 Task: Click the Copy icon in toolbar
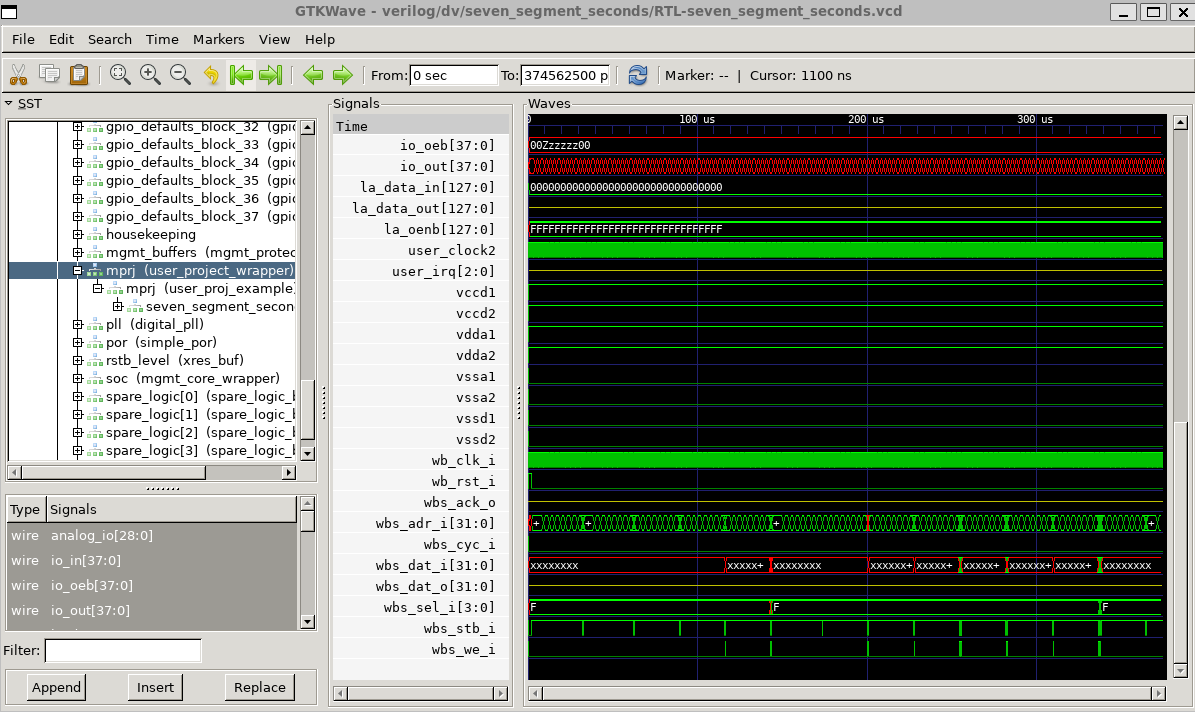(50, 75)
